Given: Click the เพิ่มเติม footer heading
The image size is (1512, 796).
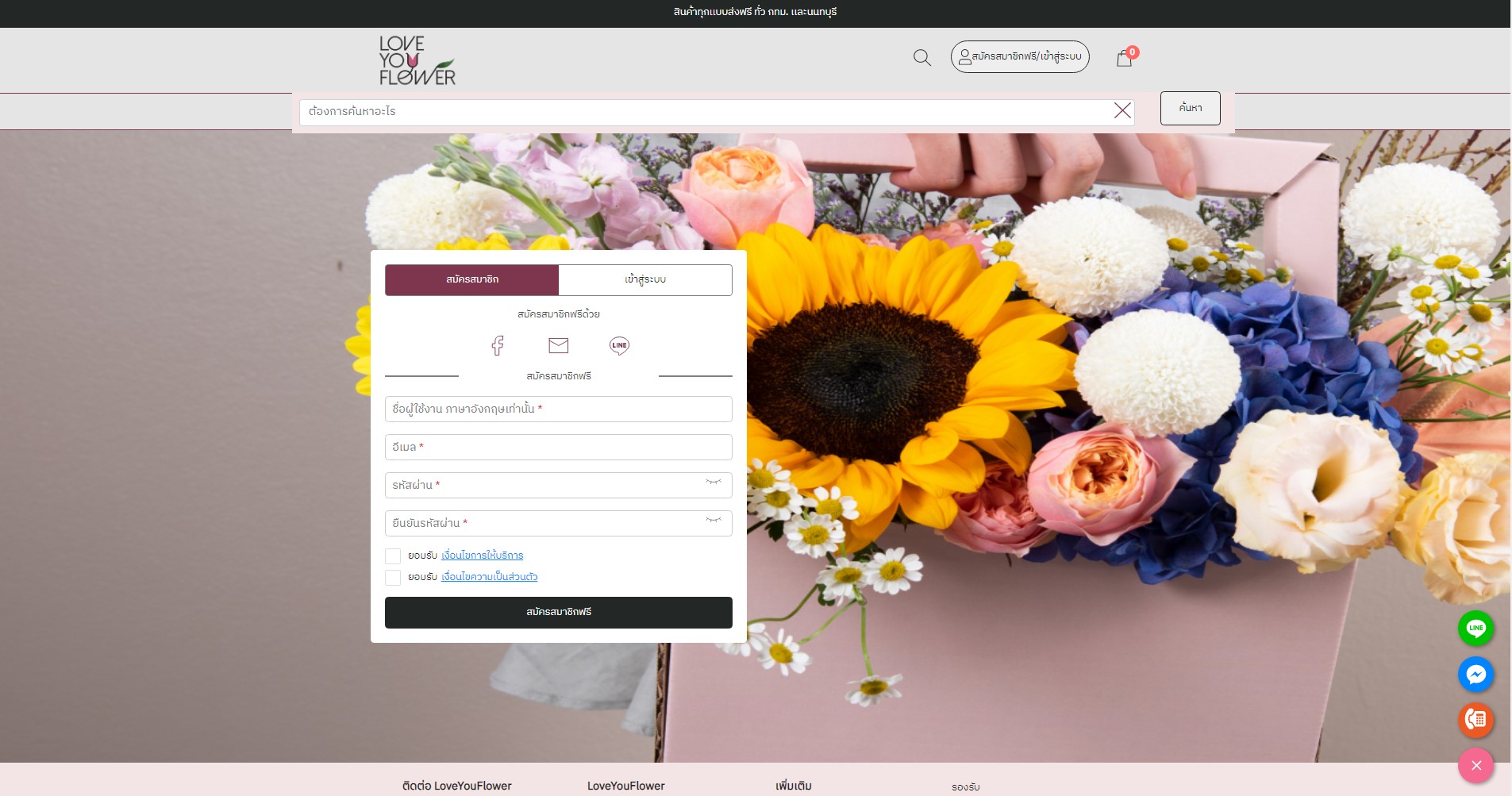Looking at the screenshot, I should pos(794,786).
